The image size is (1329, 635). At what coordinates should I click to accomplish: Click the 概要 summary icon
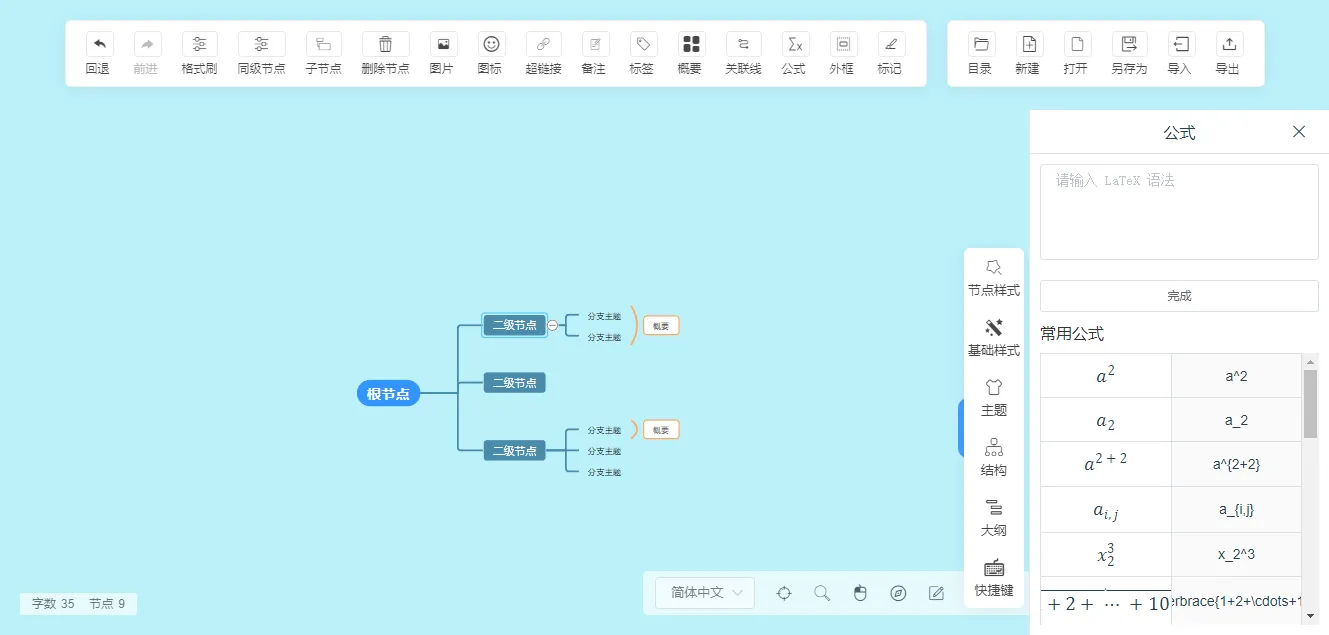point(691,44)
